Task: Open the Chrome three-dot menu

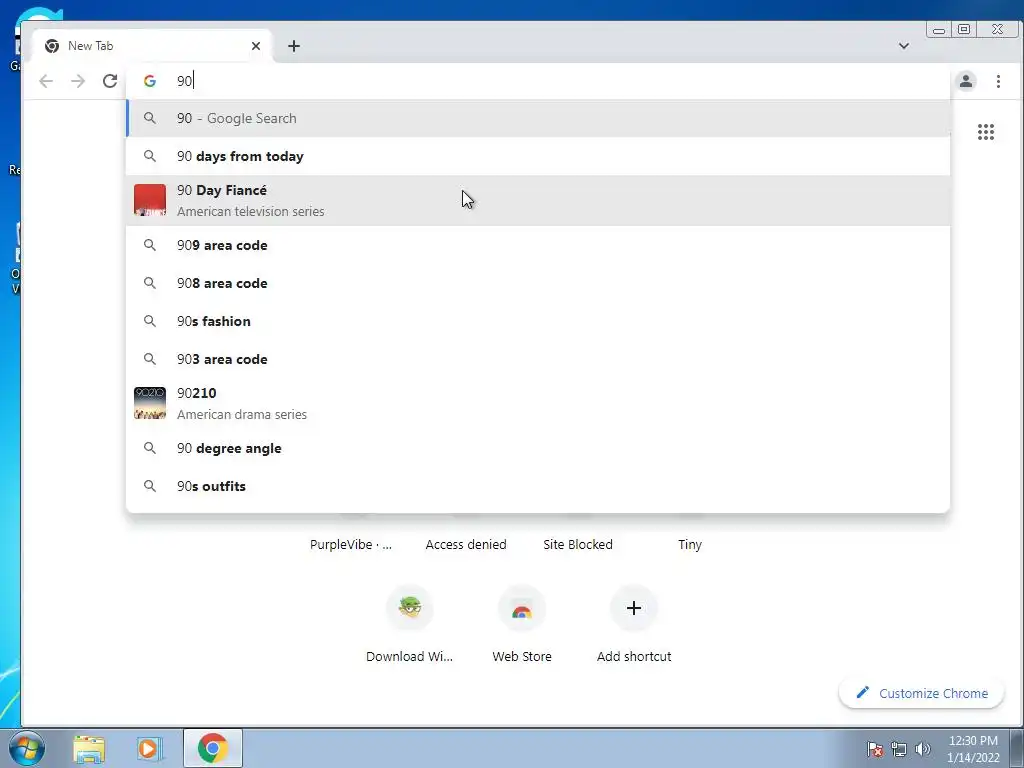Action: coord(998,81)
